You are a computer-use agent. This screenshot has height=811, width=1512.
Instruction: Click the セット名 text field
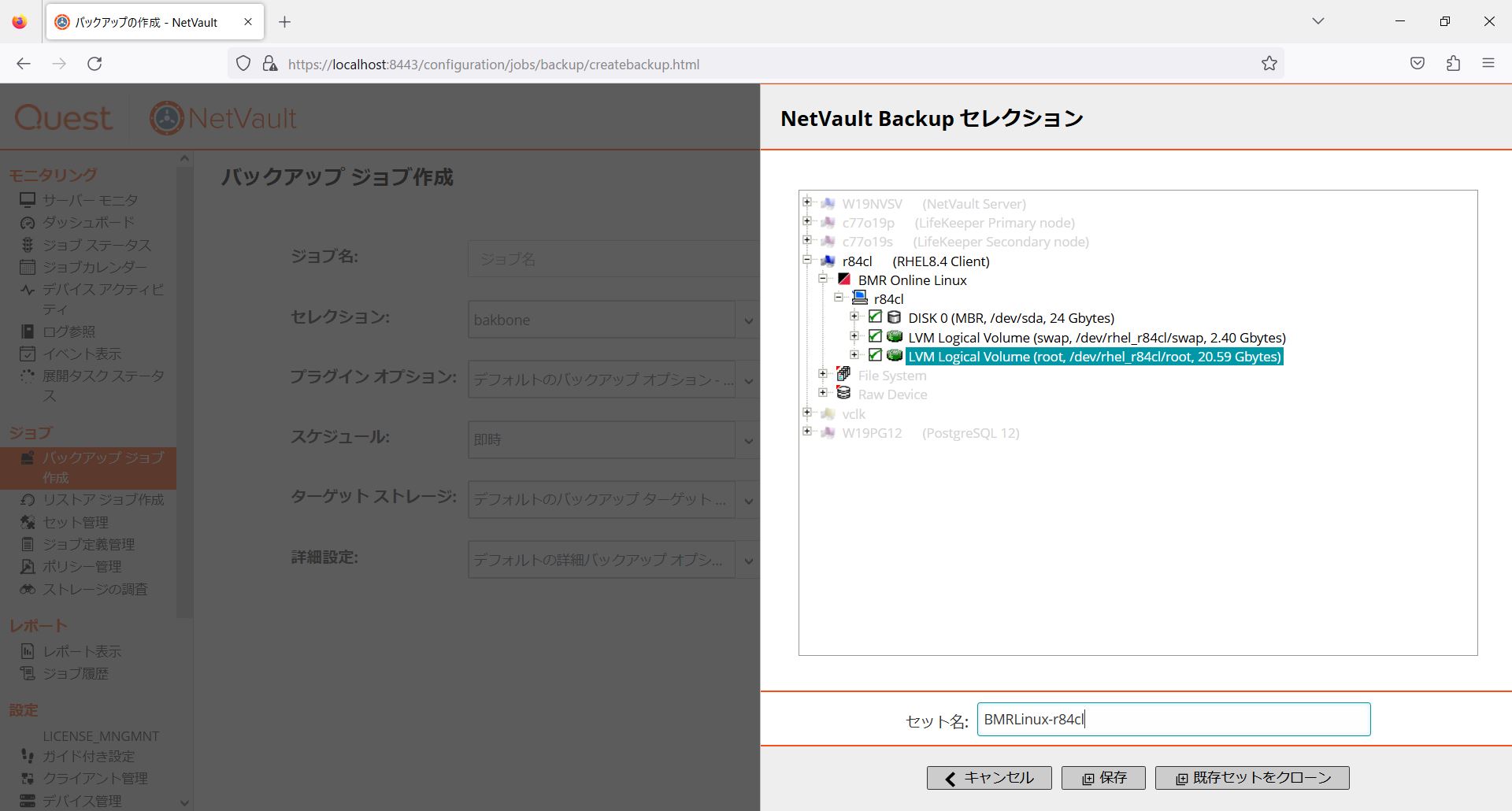tap(1173, 720)
